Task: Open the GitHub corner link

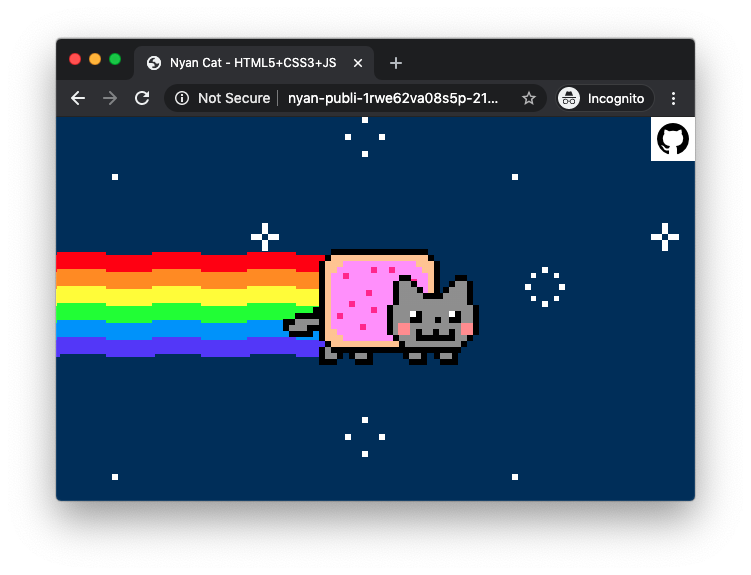Action: click(x=672, y=139)
